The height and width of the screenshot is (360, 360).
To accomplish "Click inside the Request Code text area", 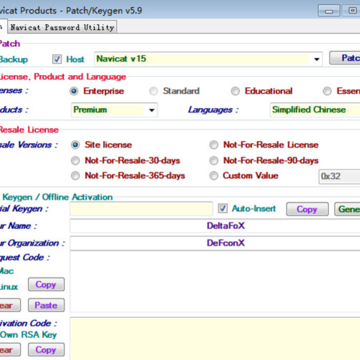I will coord(215,282).
